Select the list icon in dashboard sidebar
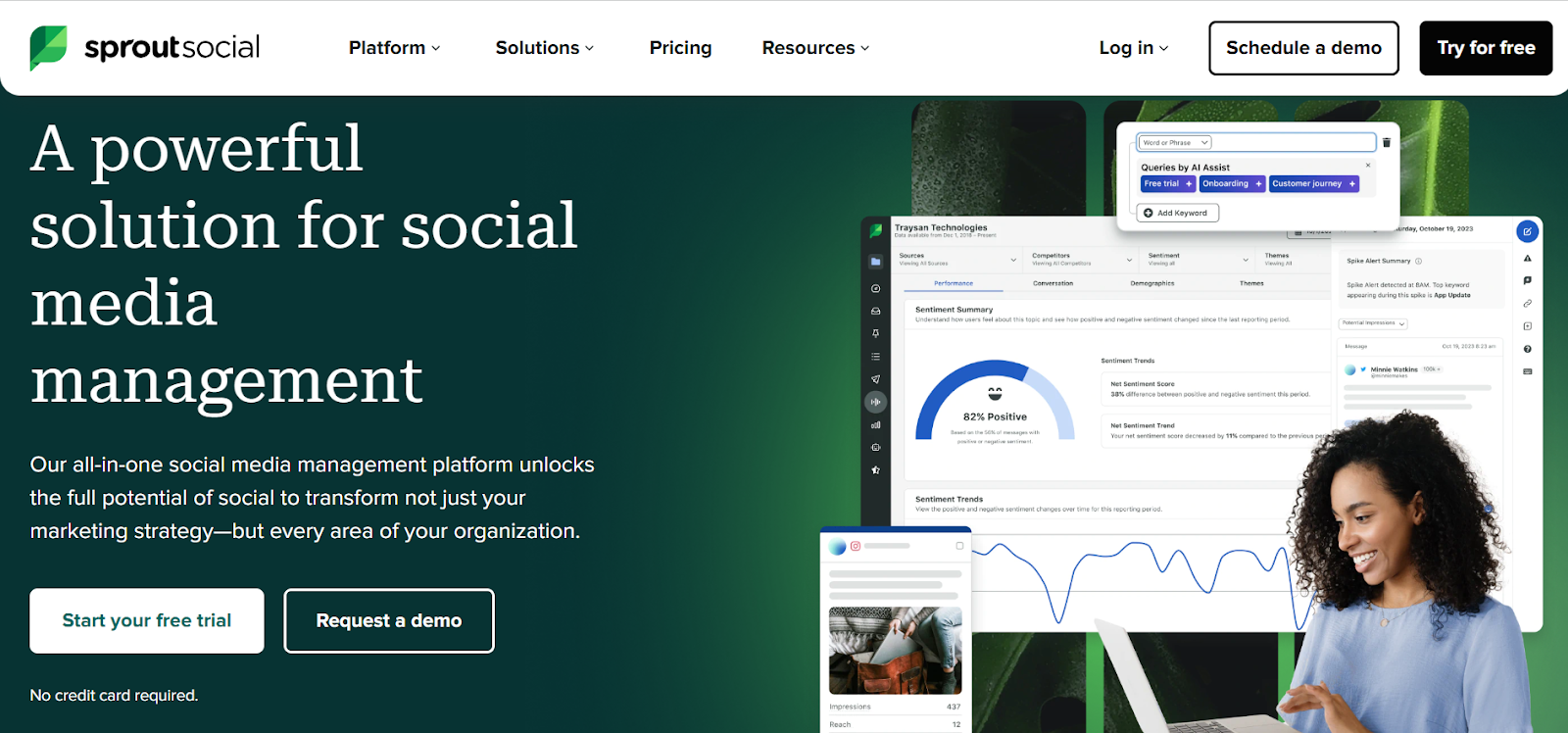The height and width of the screenshot is (733, 1568). coord(876,357)
